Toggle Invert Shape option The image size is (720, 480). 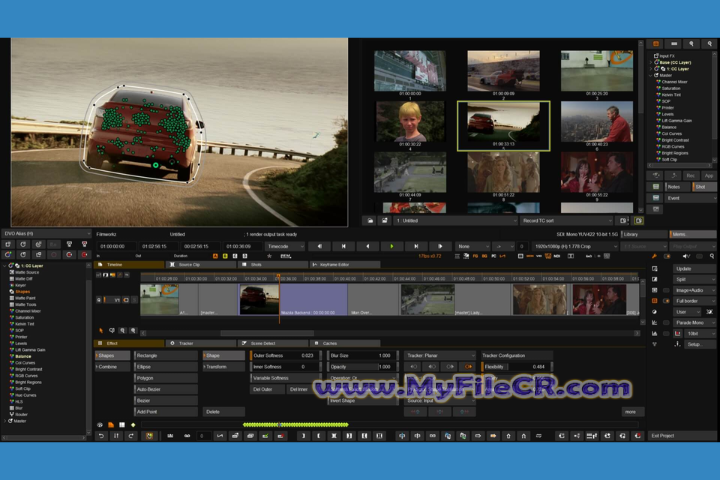(362, 401)
